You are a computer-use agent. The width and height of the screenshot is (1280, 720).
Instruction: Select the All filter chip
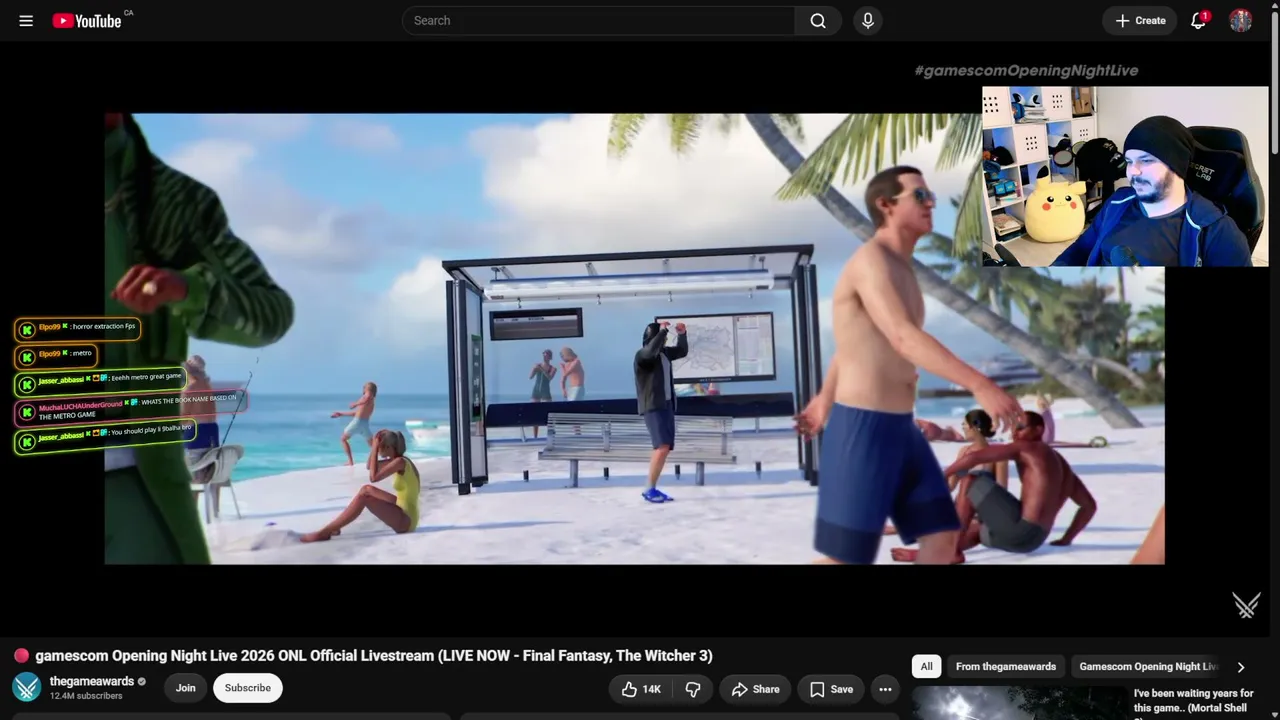926,667
